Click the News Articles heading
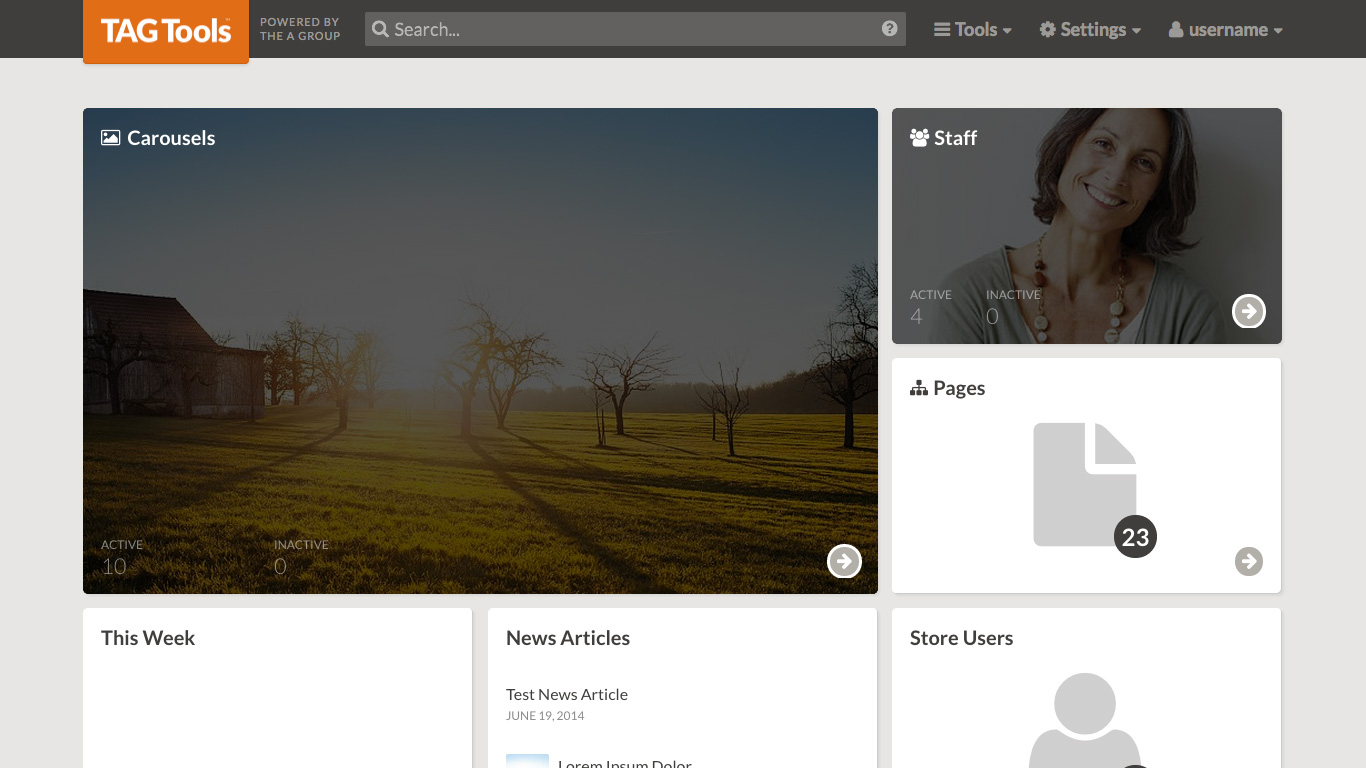Viewport: 1366px width, 768px height. (x=568, y=638)
